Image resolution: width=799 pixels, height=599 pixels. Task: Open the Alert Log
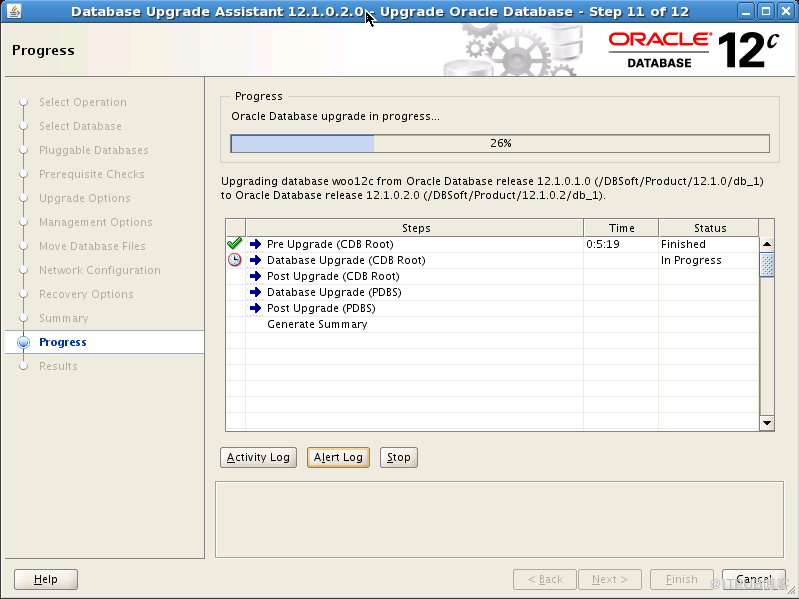tap(338, 457)
